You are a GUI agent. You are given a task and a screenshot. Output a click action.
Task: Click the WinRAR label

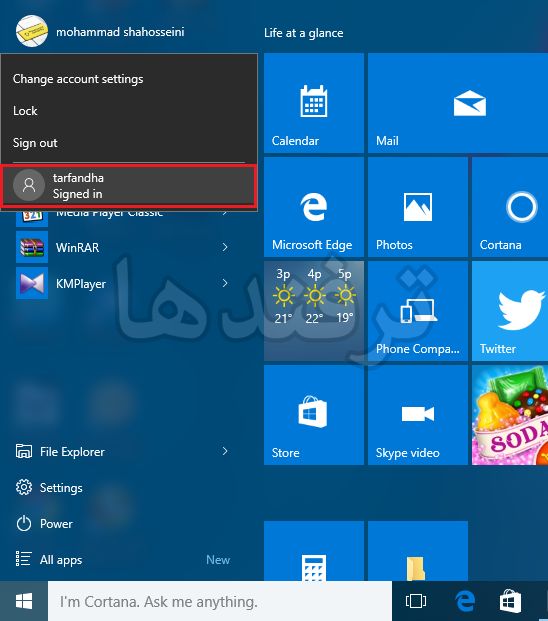(x=78, y=248)
